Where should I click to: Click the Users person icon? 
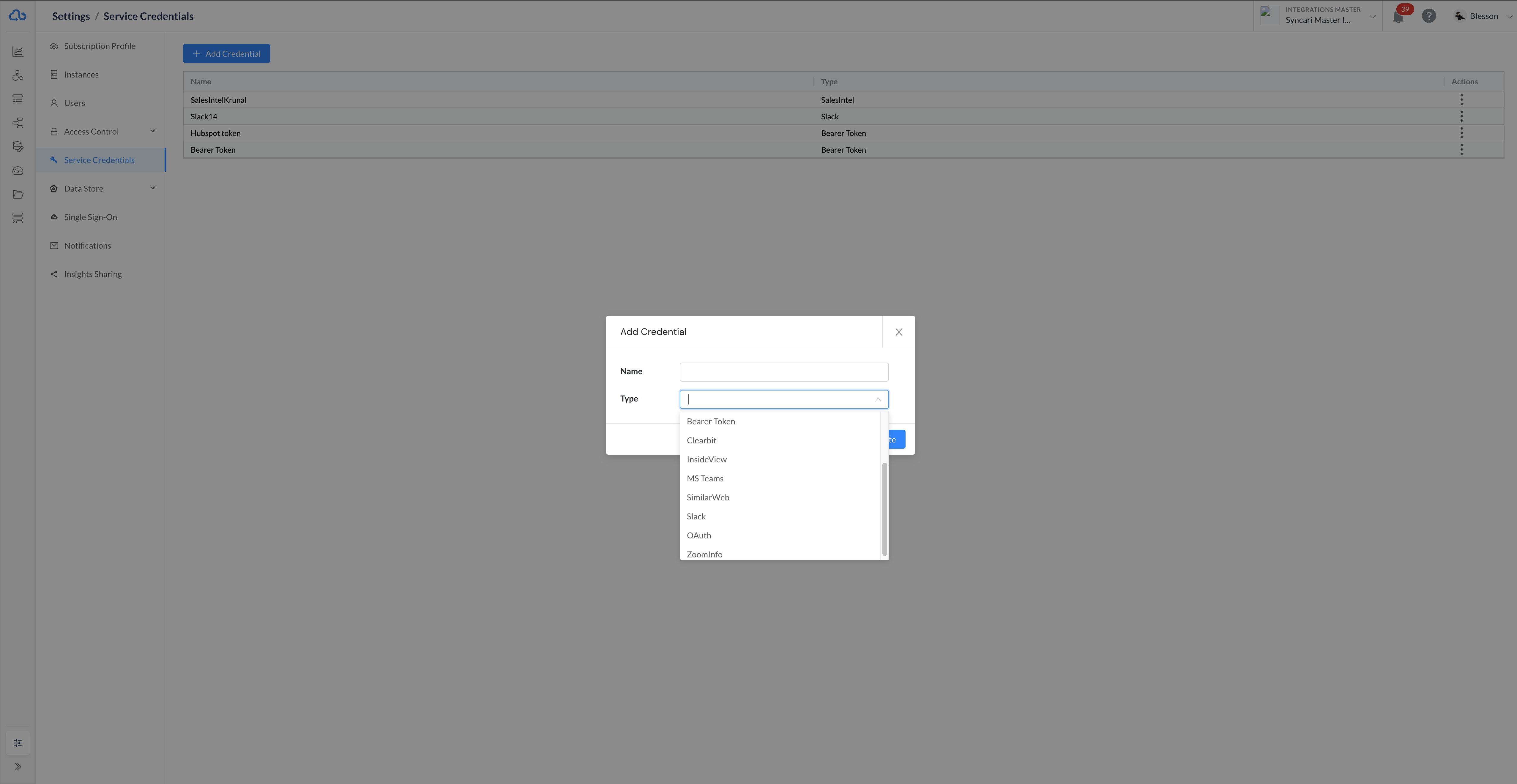(53, 103)
